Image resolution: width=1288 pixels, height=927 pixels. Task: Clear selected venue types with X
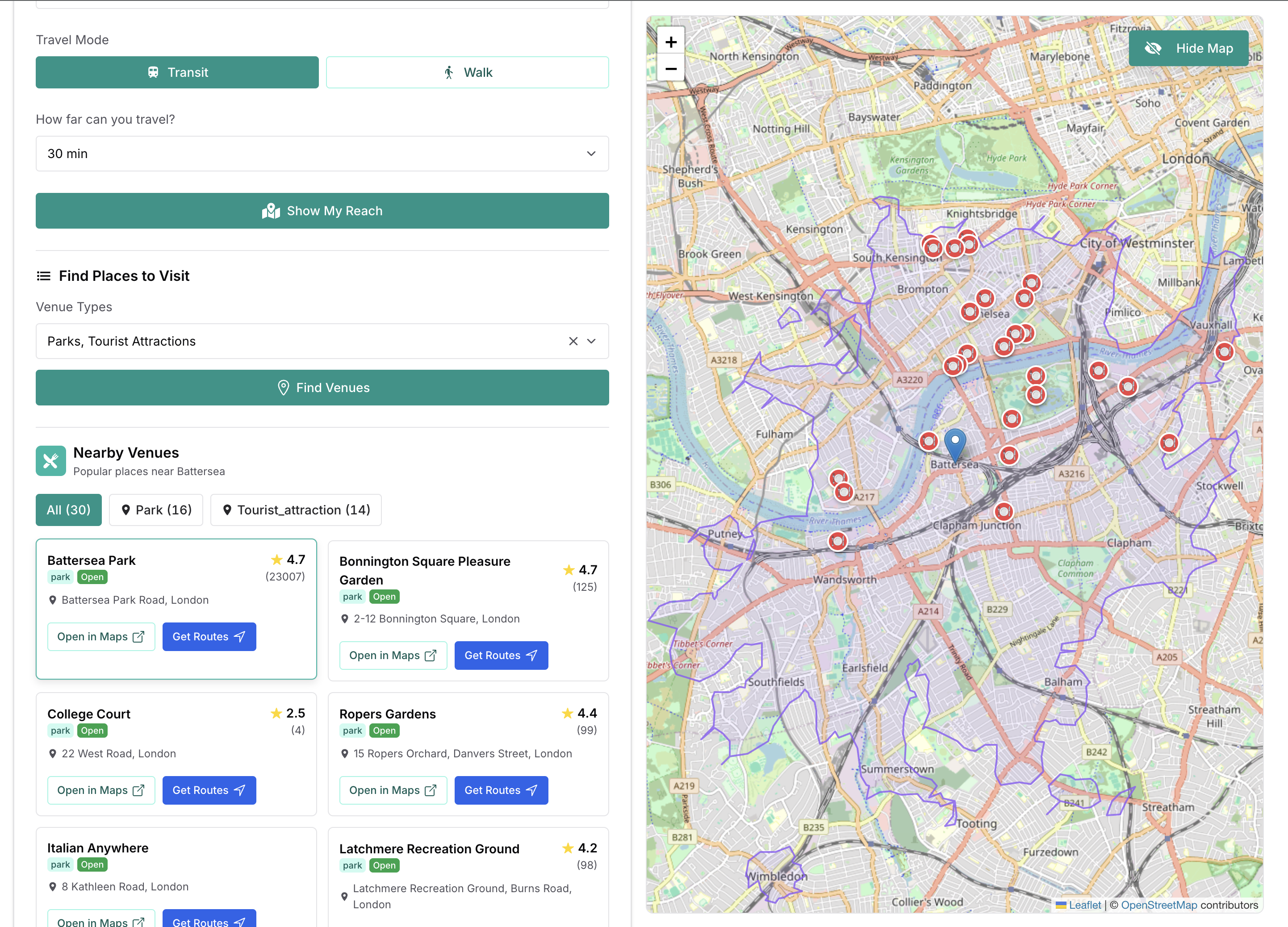(573, 341)
